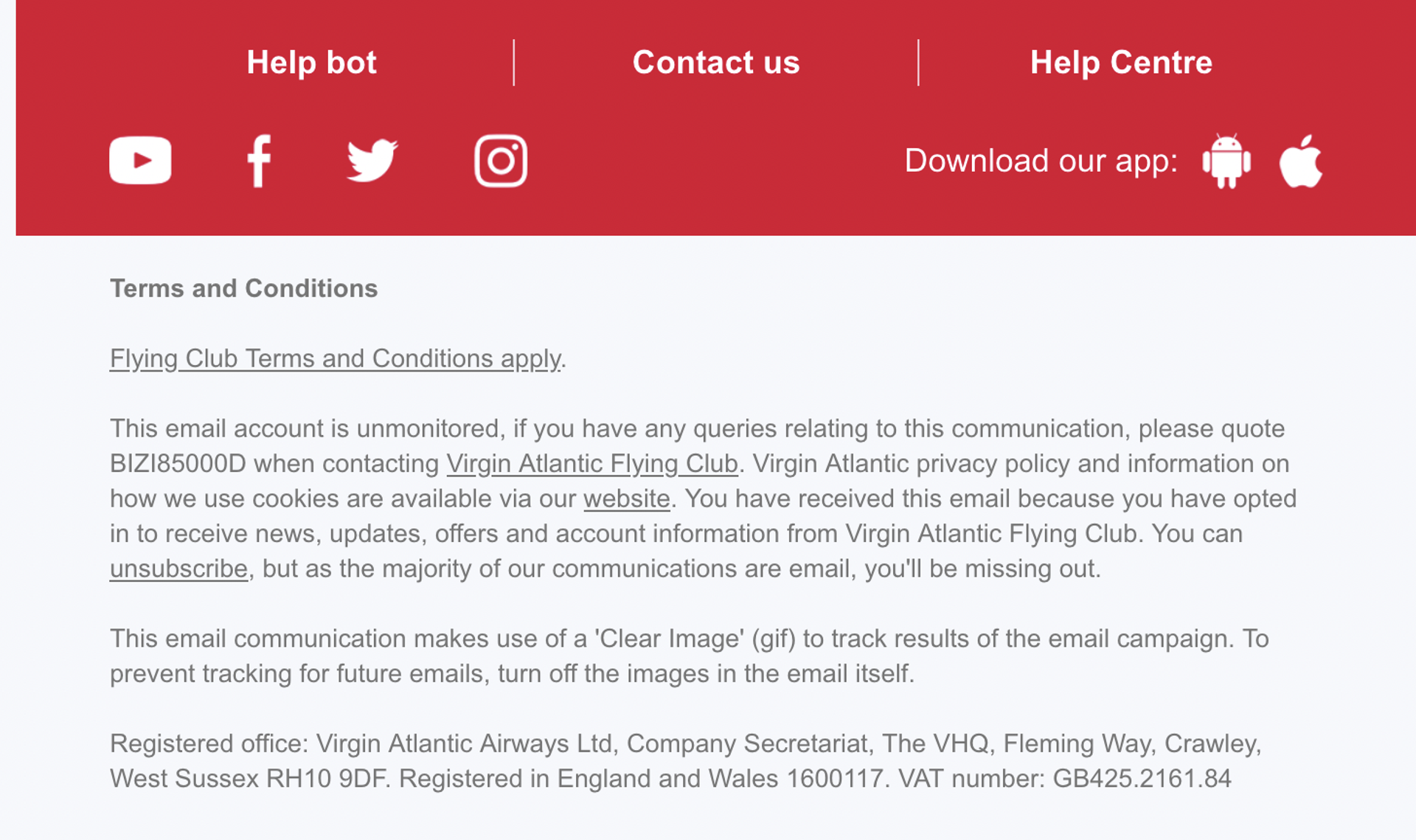Click the underlined website link
The height and width of the screenshot is (840, 1416).
[x=627, y=499]
